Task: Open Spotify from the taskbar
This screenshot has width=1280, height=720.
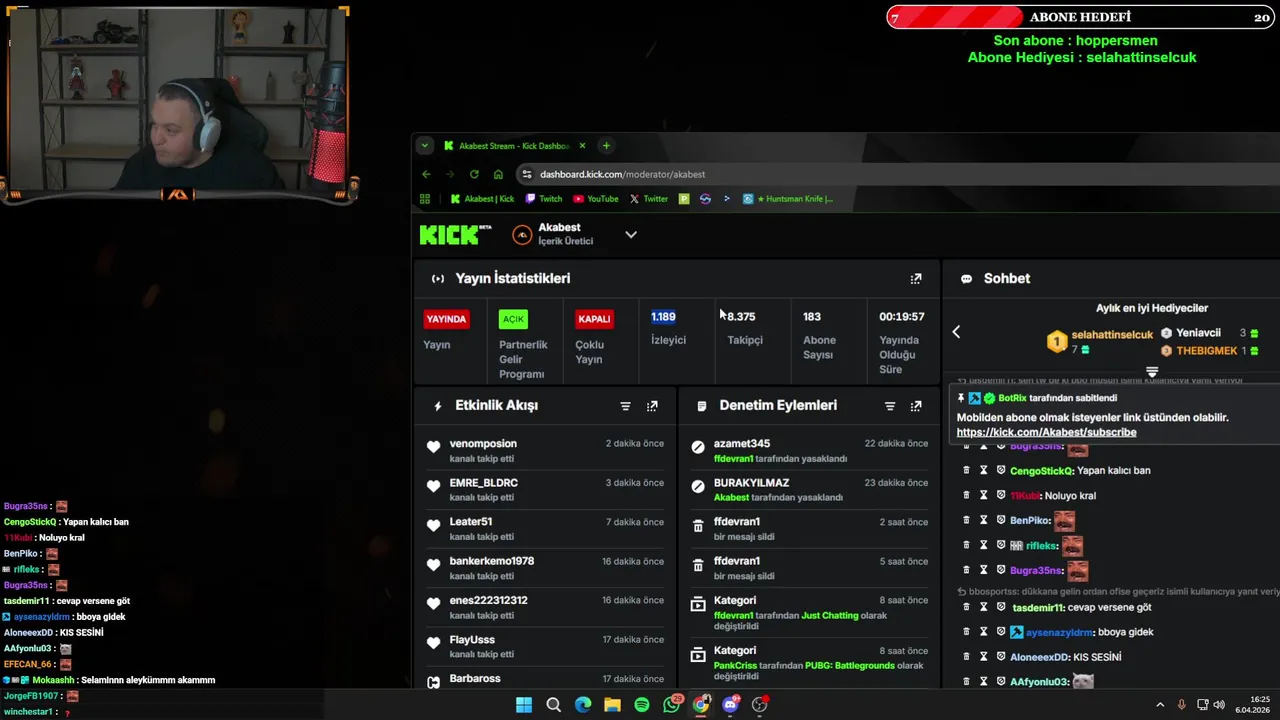Action: coord(642,705)
